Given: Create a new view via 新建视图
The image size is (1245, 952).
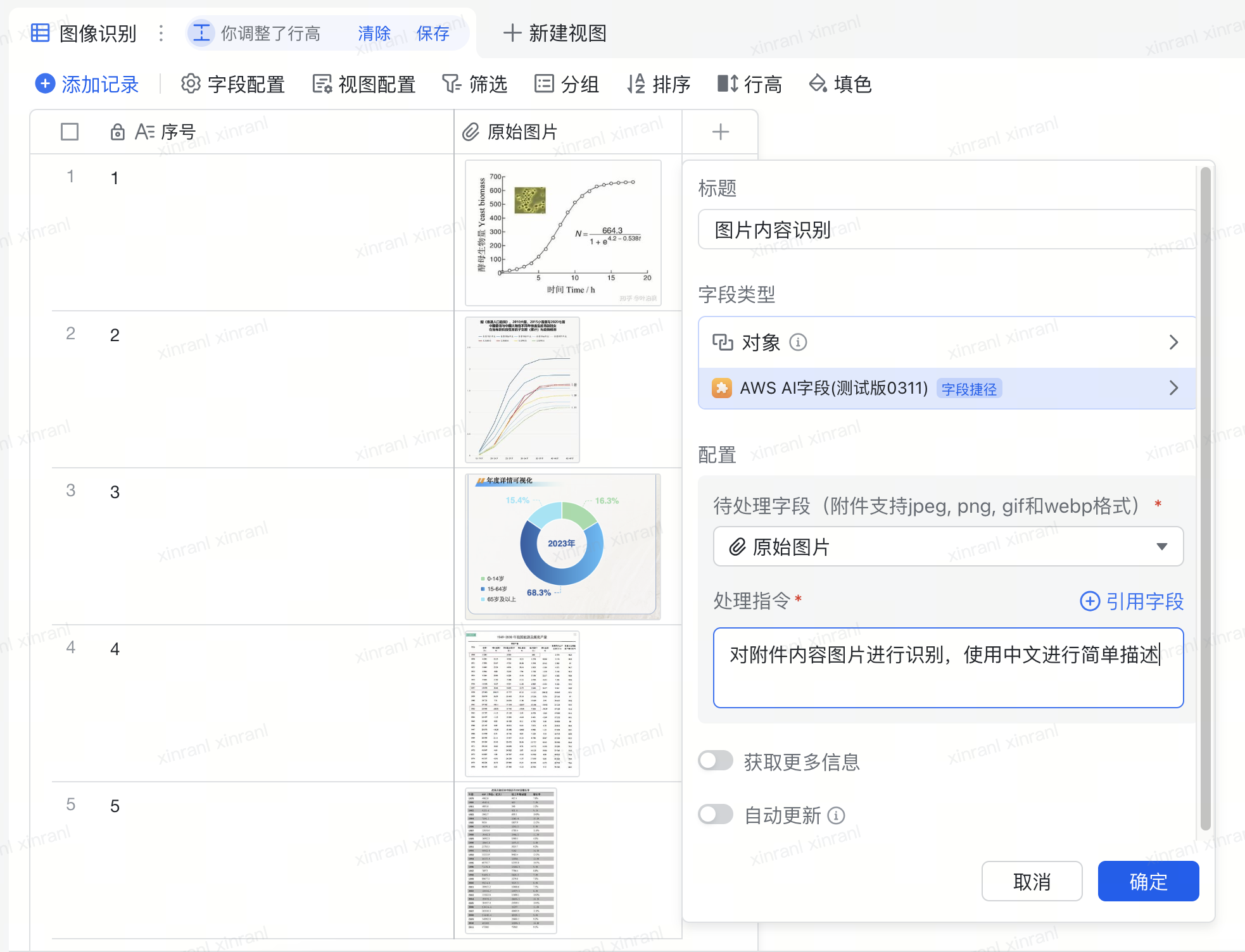Looking at the screenshot, I should click(555, 33).
